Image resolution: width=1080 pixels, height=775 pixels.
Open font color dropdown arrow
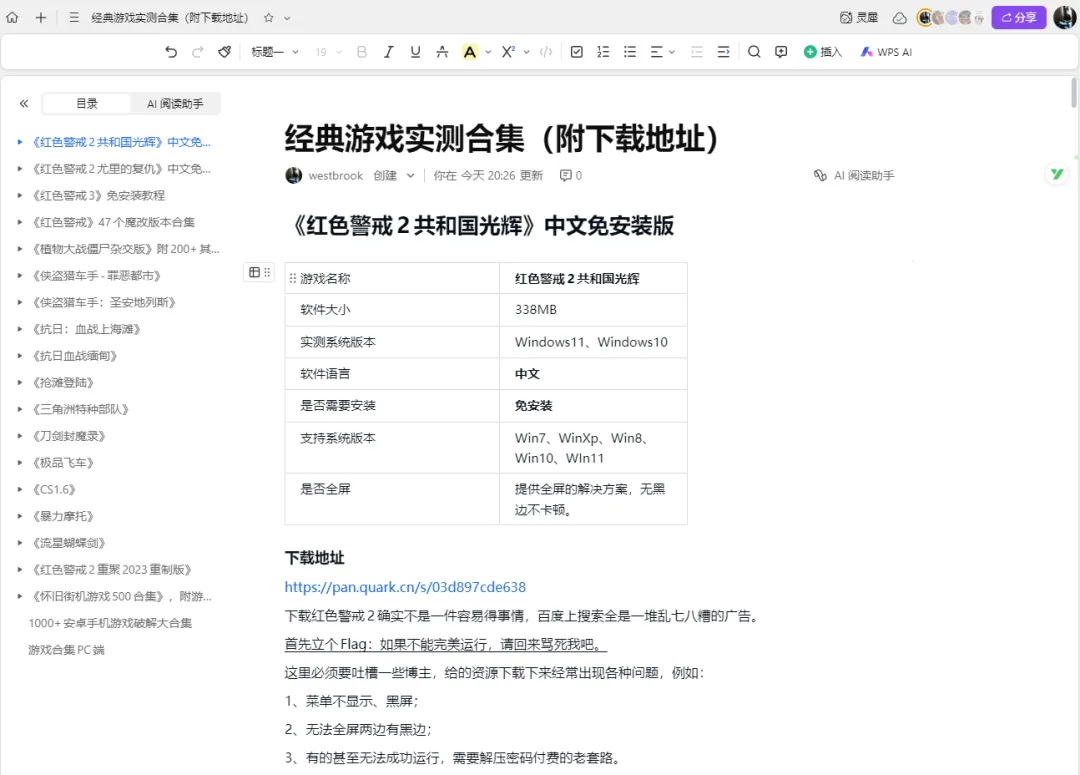[x=488, y=52]
